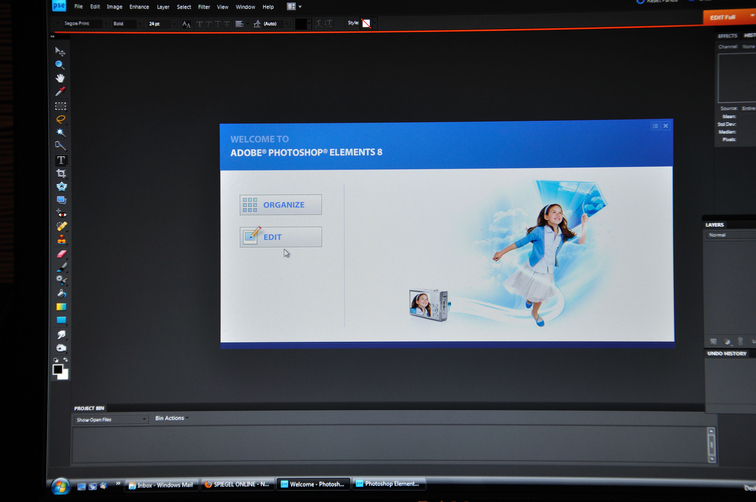The image size is (756, 502).
Task: Open the Edit menu
Action: pyautogui.click(x=95, y=7)
